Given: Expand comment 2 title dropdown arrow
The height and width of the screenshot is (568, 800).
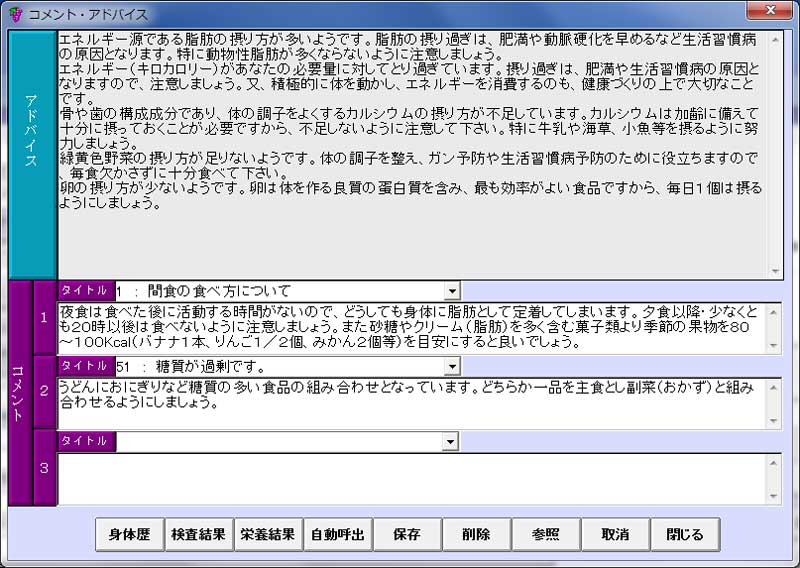Looking at the screenshot, I should tap(452, 366).
